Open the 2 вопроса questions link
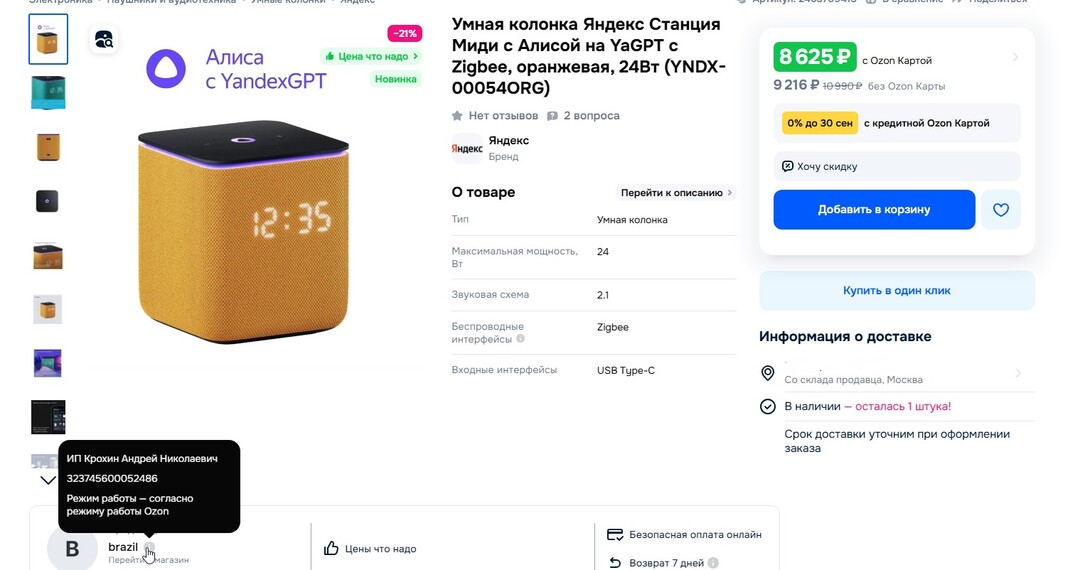This screenshot has height=570, width=1090. pos(583,116)
